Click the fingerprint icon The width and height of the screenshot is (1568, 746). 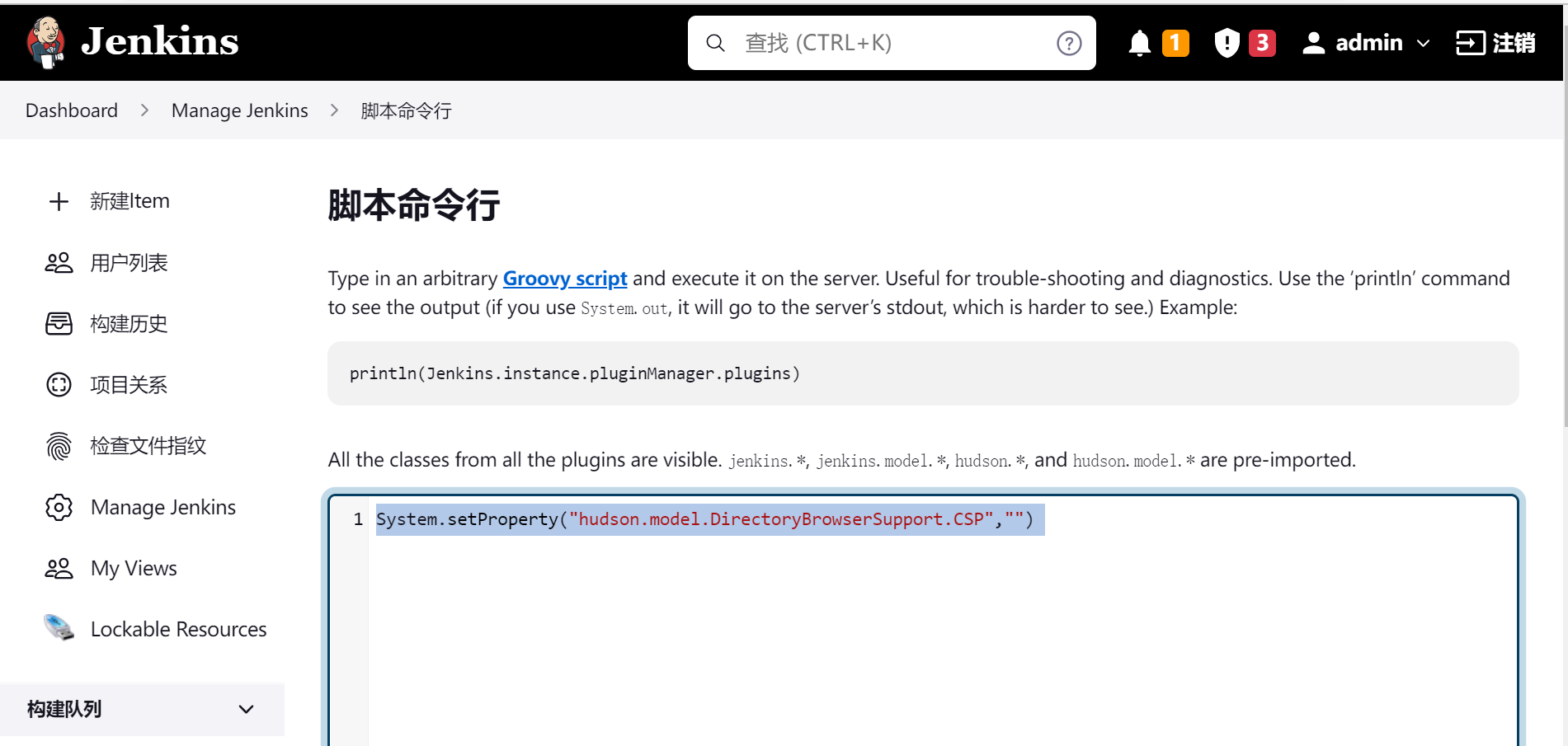click(59, 446)
